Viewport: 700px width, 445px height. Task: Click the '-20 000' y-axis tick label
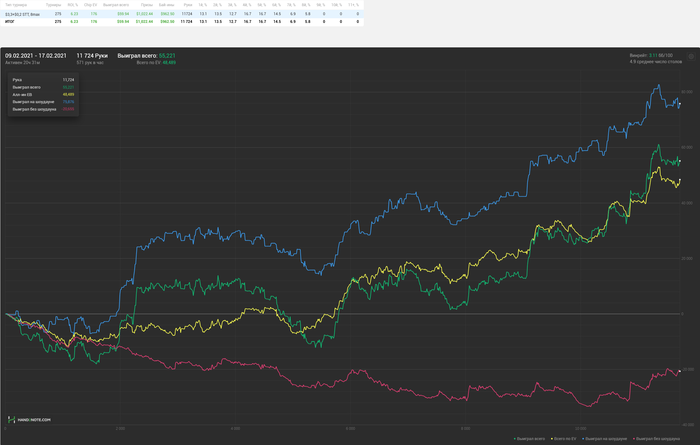tap(687, 370)
